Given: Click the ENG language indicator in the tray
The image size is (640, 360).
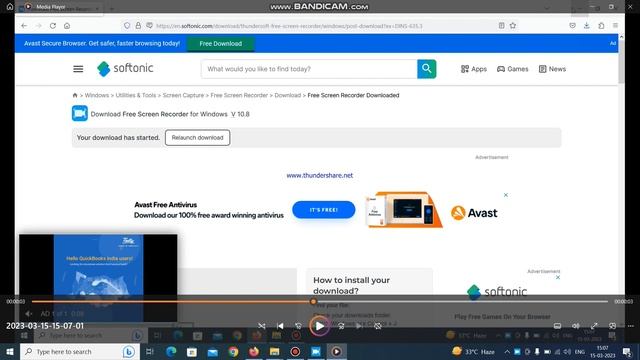Looking at the screenshot, I should click(x=580, y=352).
